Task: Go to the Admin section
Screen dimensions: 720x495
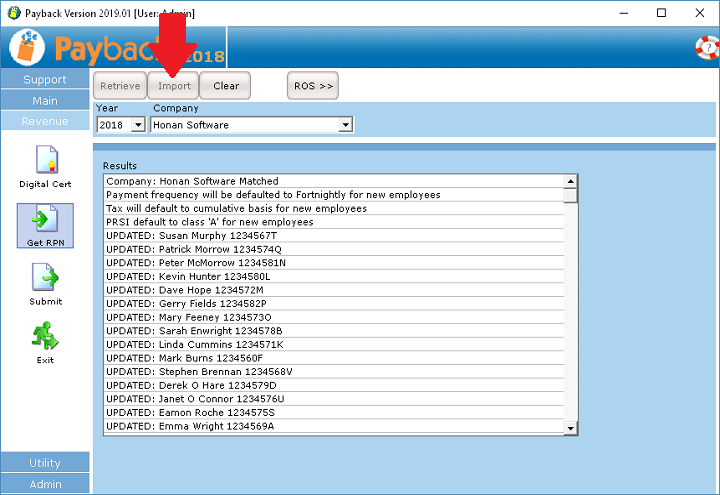Action: [45, 484]
